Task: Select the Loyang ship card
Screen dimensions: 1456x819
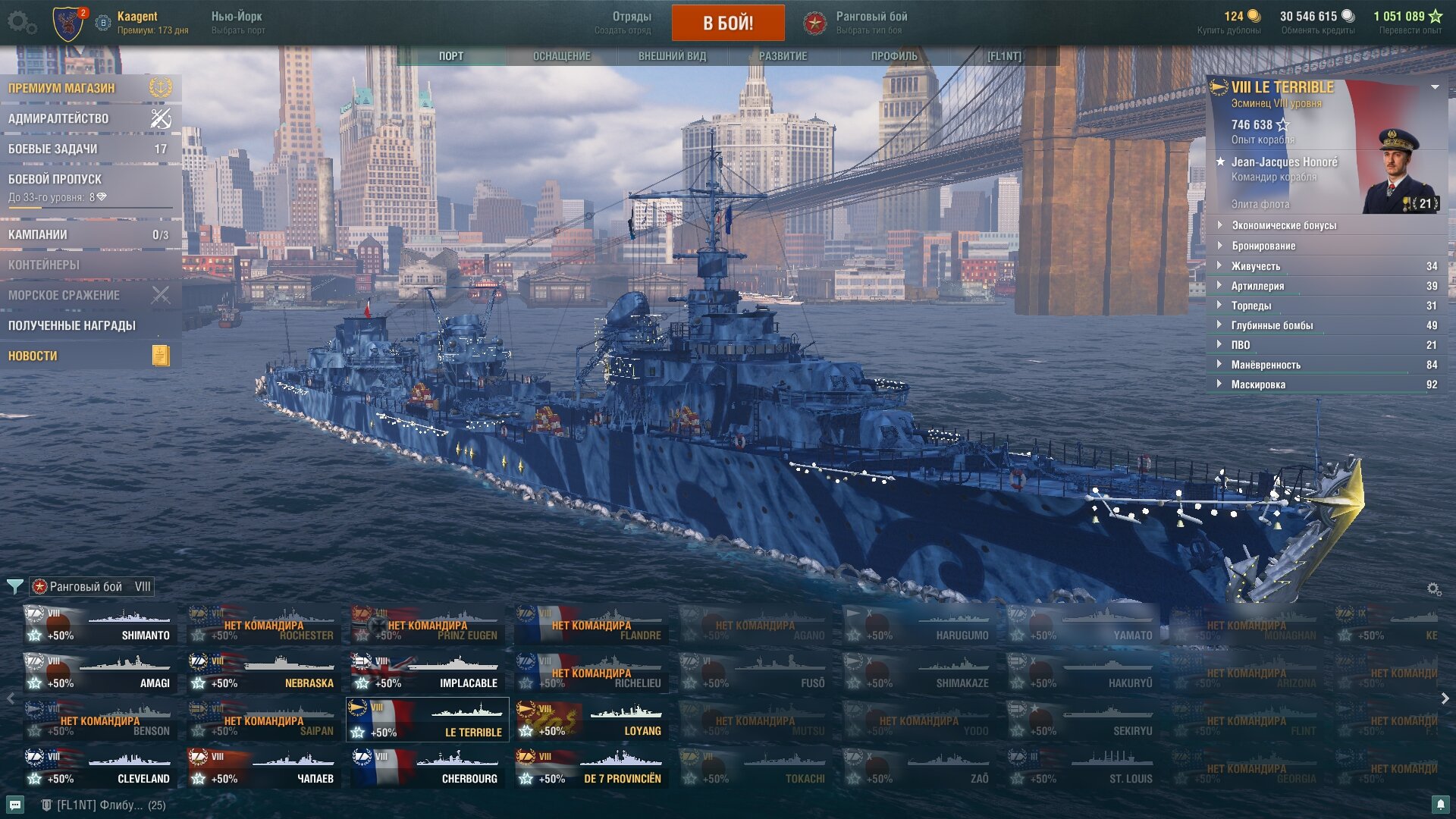Action: (591, 720)
